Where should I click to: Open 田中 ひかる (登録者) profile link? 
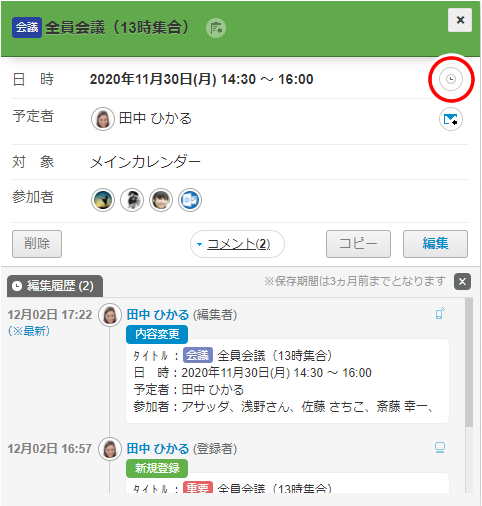(158, 449)
